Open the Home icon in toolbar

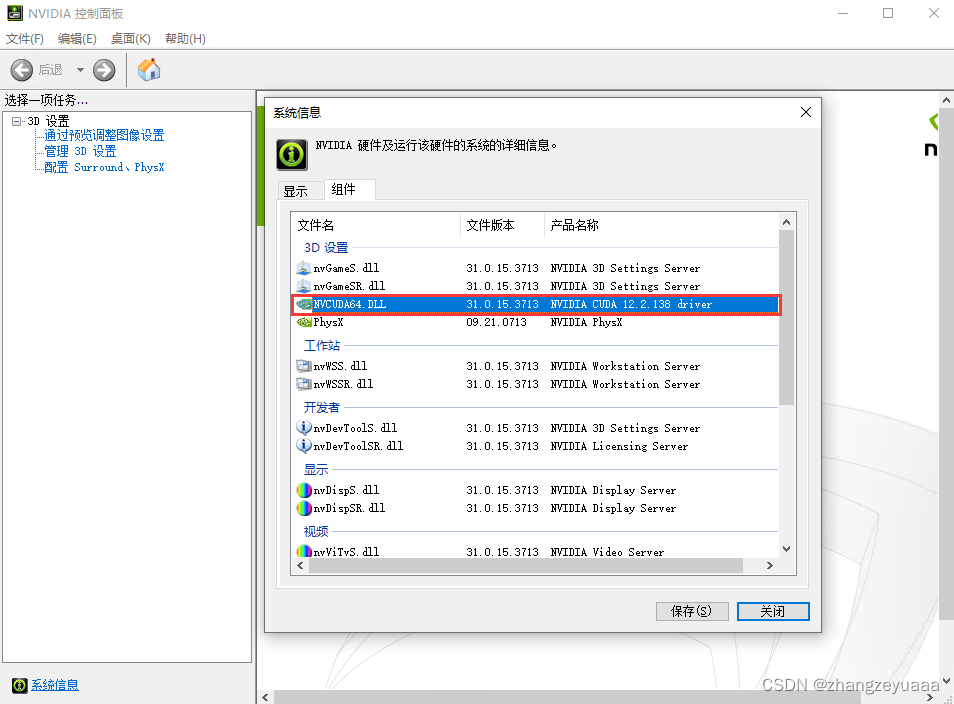(149, 70)
